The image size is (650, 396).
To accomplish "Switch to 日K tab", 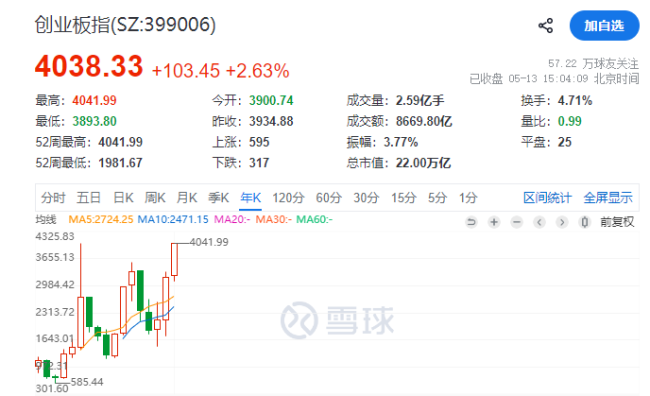I will click(x=123, y=198).
